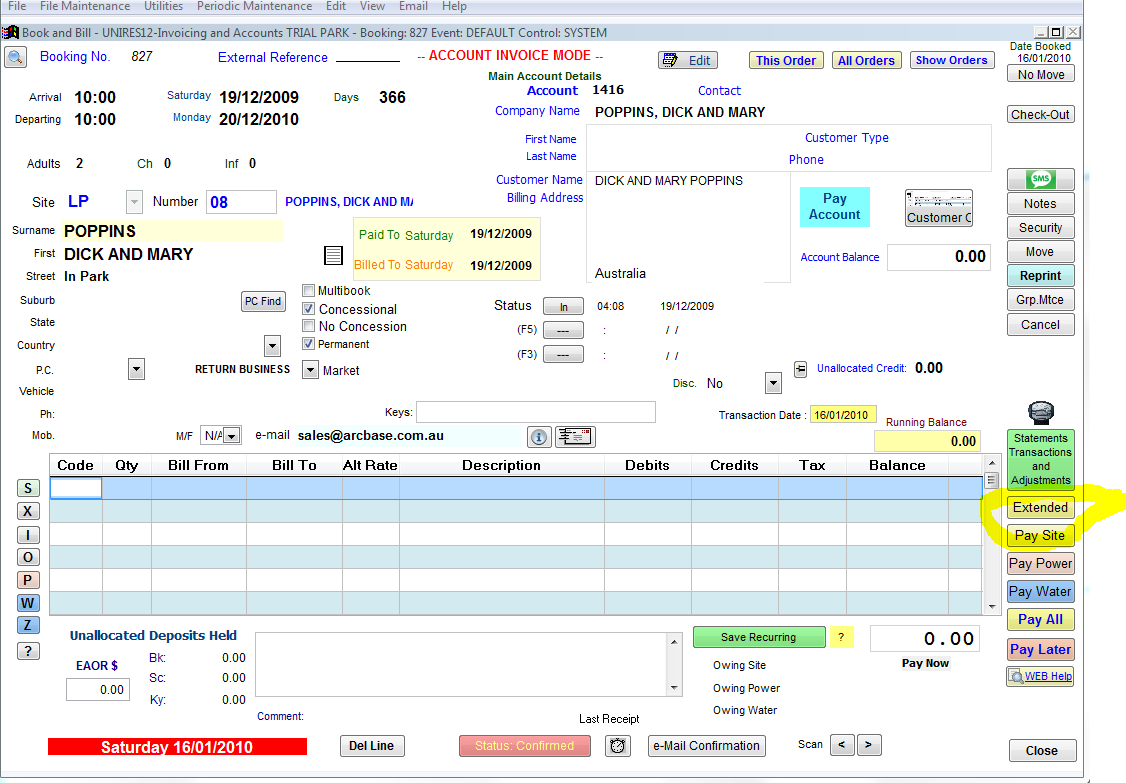
Task: Click the Del Line button
Action: 371,746
